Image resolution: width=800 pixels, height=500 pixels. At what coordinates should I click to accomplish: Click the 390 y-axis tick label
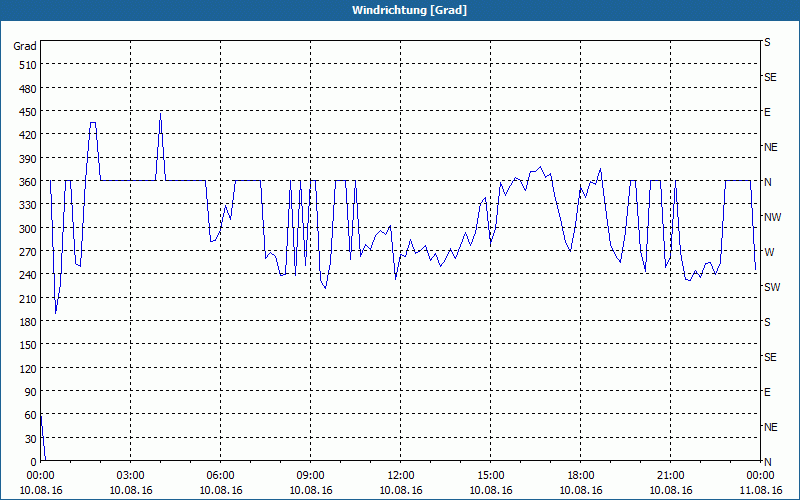tap(28, 159)
